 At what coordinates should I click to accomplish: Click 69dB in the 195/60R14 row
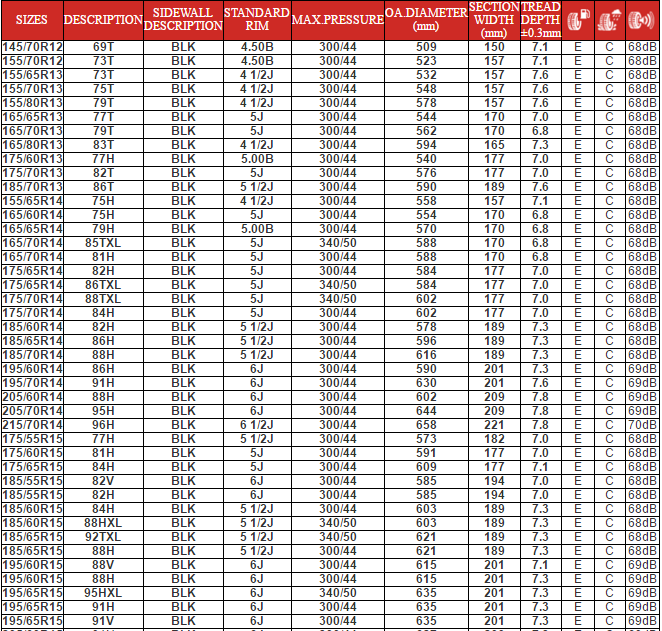[x=642, y=369]
